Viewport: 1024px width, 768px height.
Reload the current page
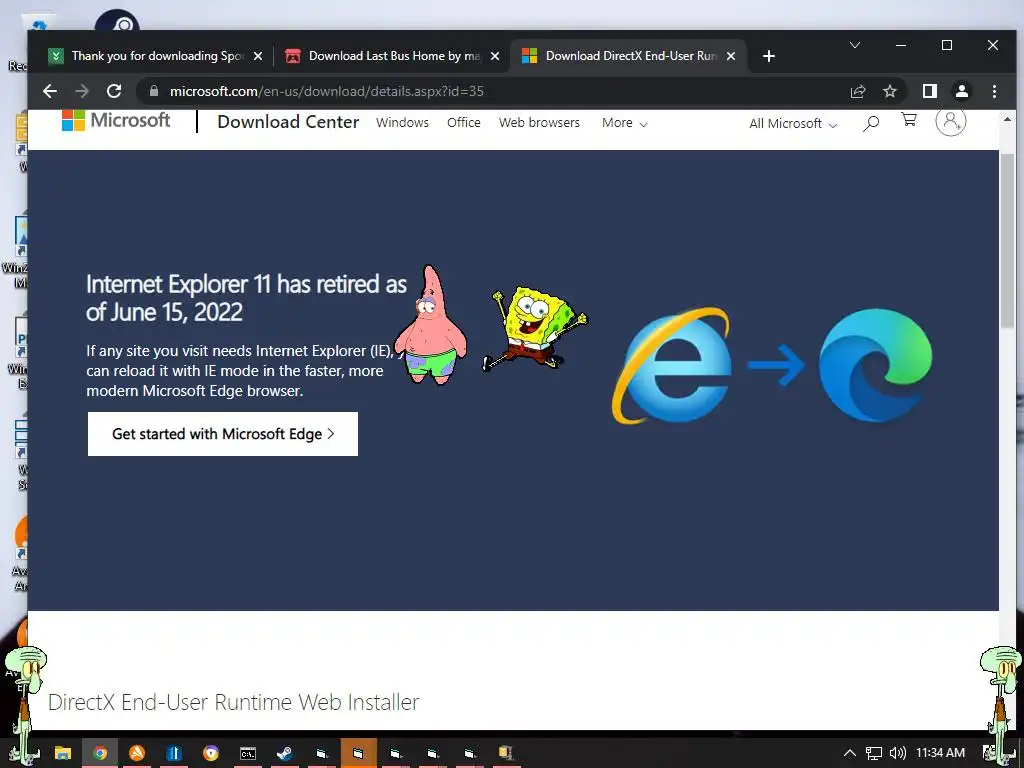coord(114,91)
